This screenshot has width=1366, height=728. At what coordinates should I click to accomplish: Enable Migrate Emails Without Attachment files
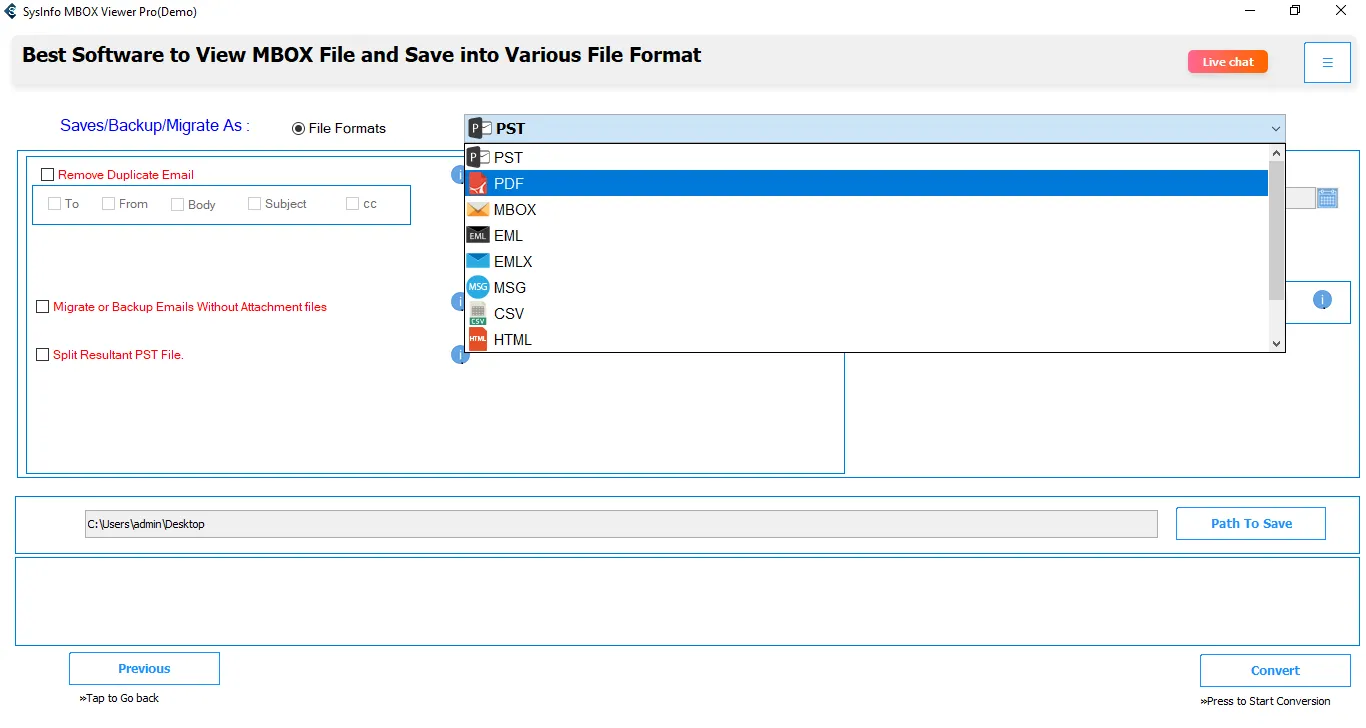(x=42, y=307)
